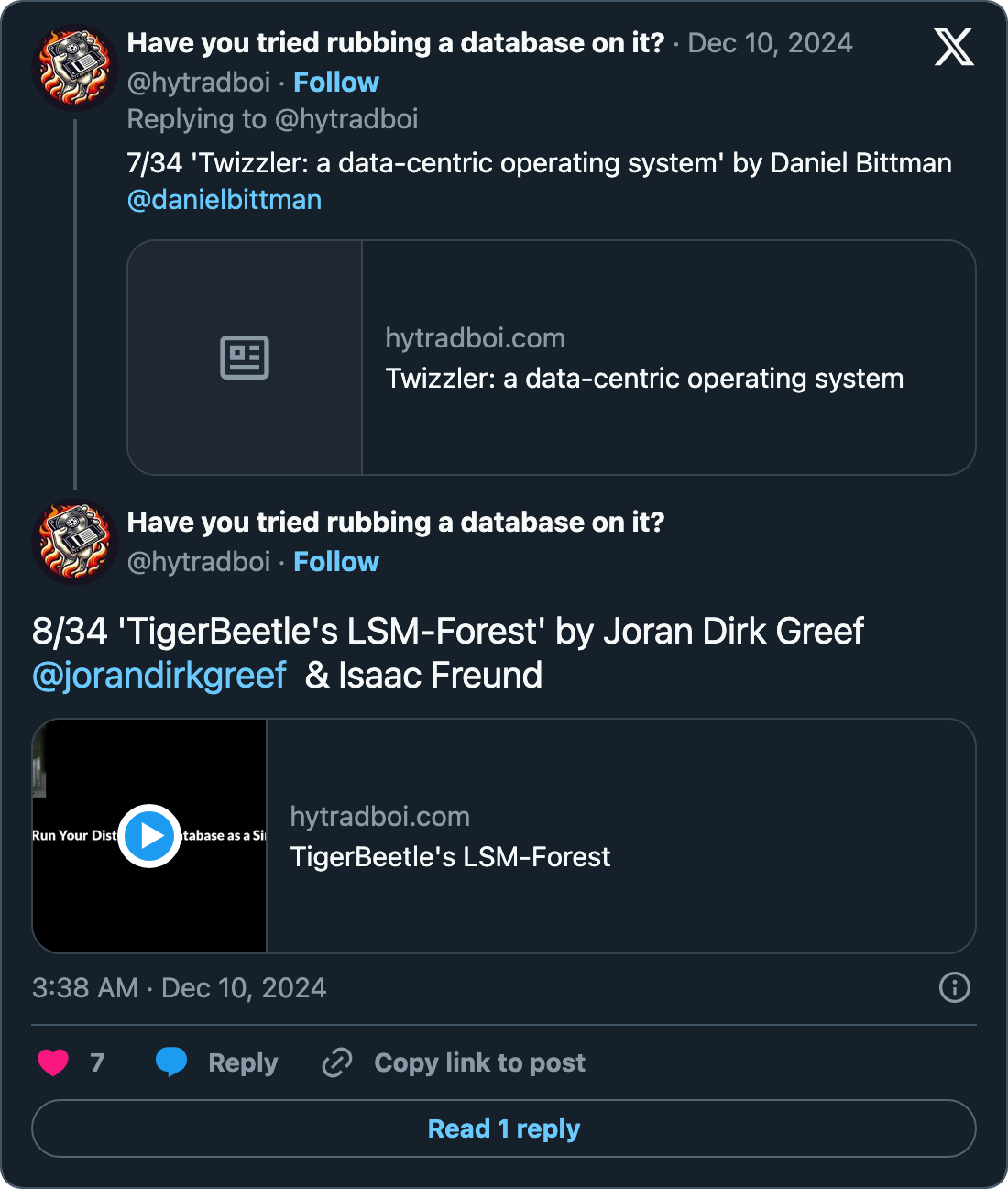The width and height of the screenshot is (1008, 1189).
Task: Click the X logo icon
Action: 953,47
